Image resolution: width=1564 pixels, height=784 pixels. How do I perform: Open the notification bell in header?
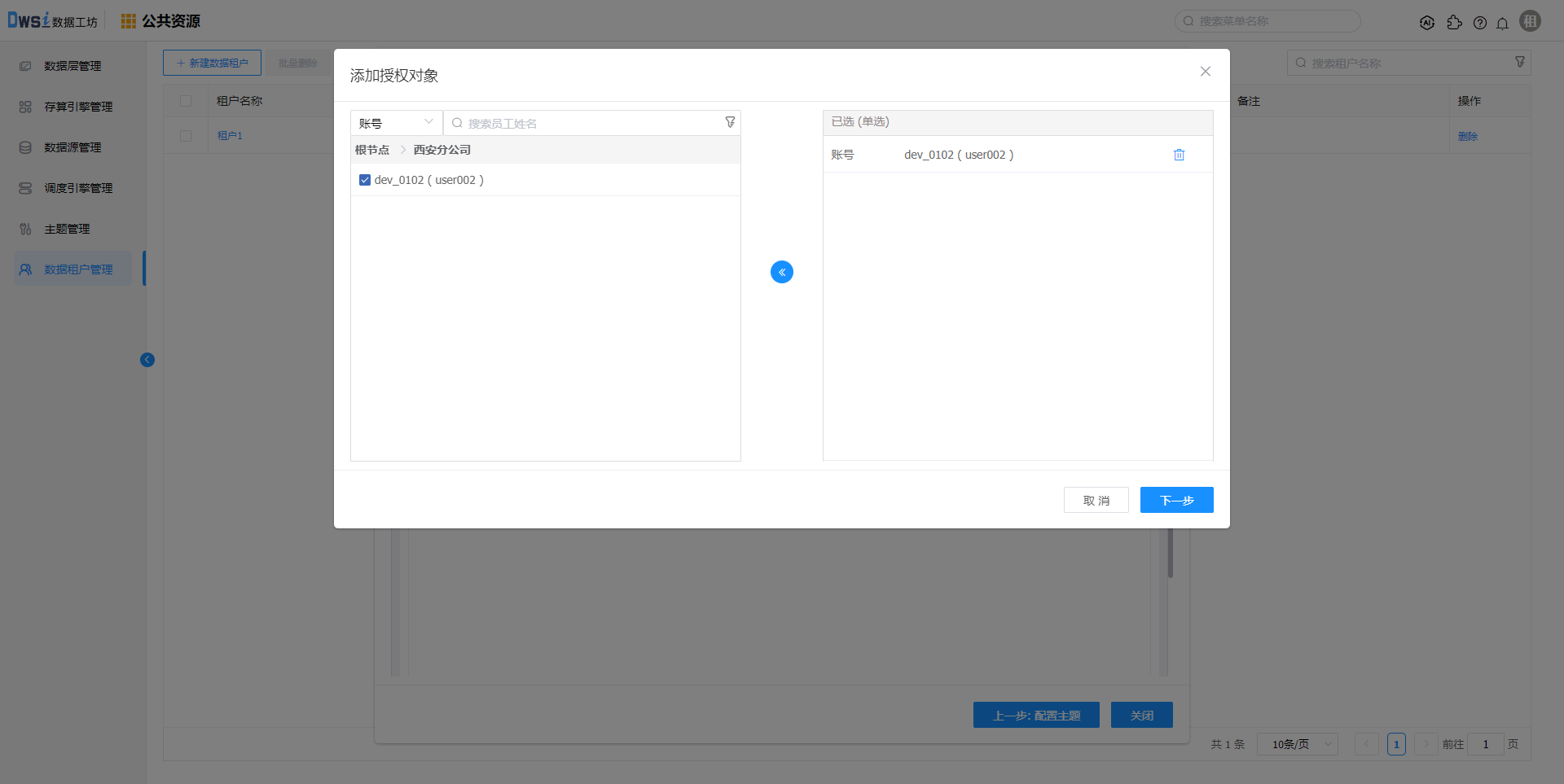1502,23
